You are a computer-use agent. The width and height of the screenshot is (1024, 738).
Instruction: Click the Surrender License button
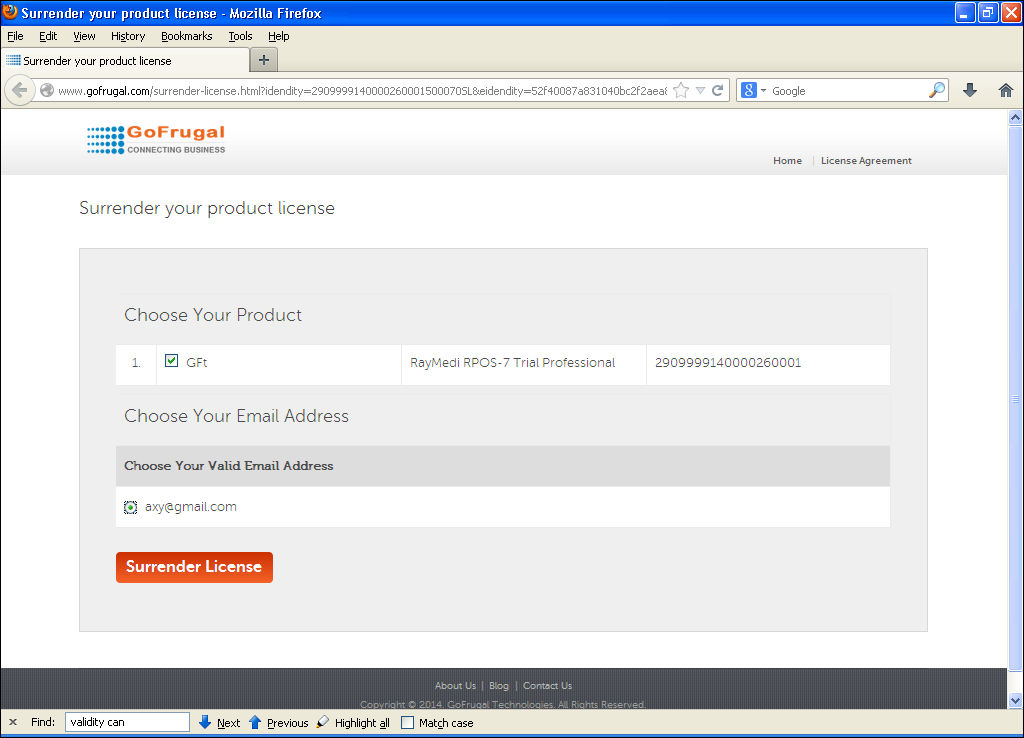[194, 567]
